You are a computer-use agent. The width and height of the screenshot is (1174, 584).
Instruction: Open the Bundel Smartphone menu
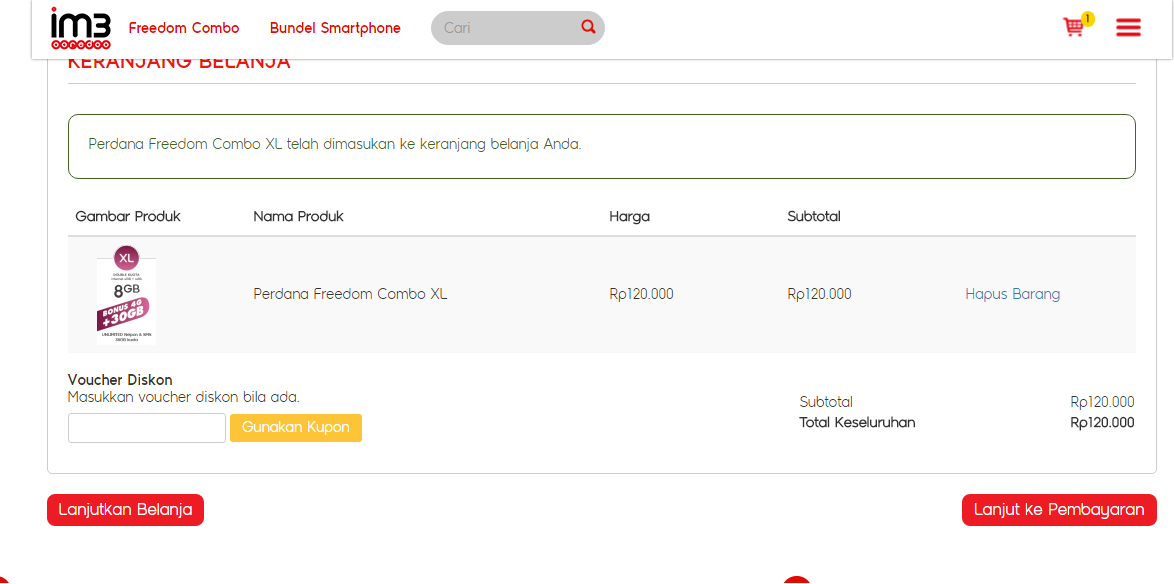(335, 28)
